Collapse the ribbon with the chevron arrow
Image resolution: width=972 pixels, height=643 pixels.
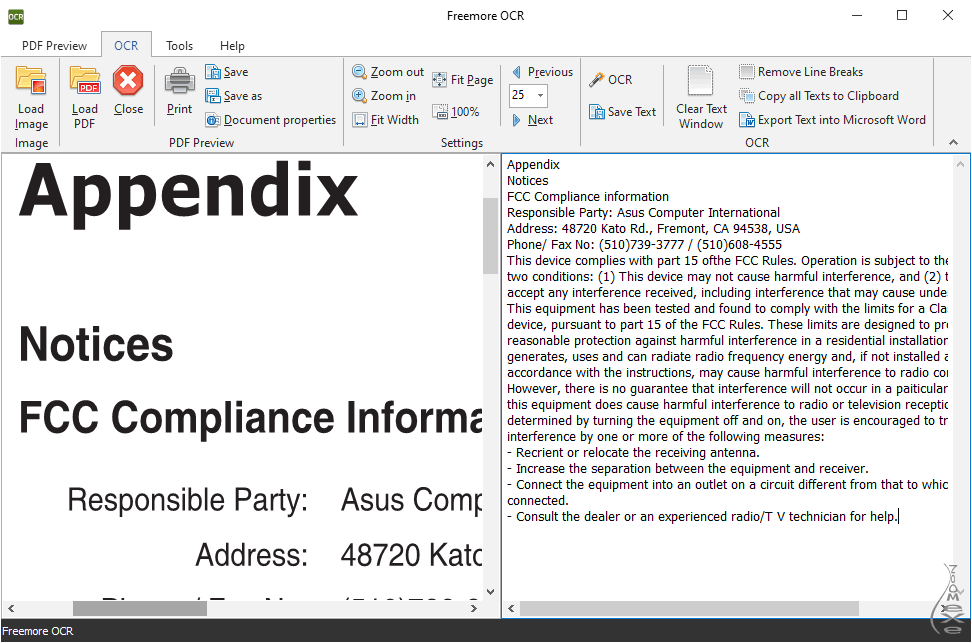953,143
